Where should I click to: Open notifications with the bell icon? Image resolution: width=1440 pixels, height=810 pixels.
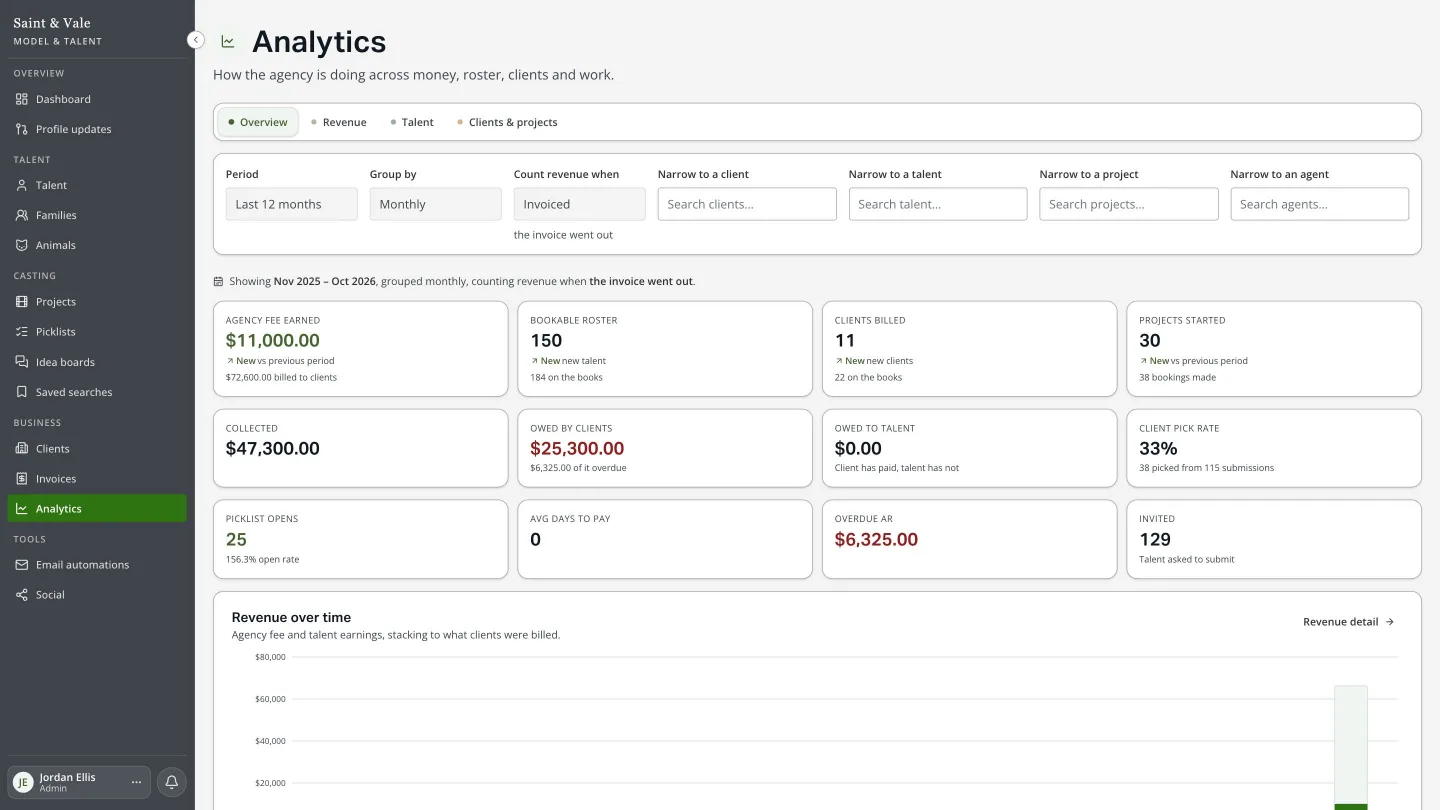click(172, 782)
